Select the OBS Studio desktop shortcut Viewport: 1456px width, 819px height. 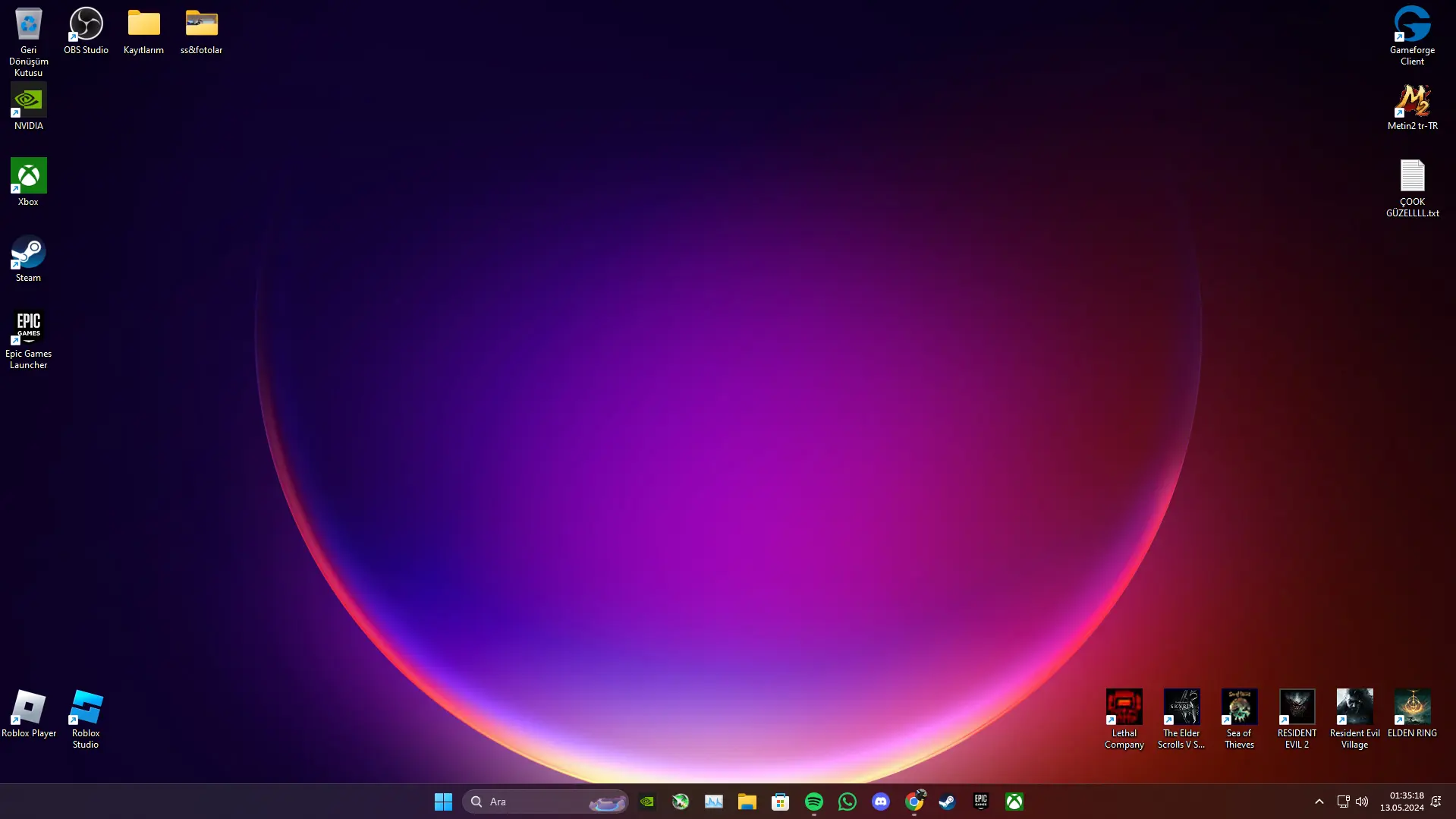pos(86,31)
